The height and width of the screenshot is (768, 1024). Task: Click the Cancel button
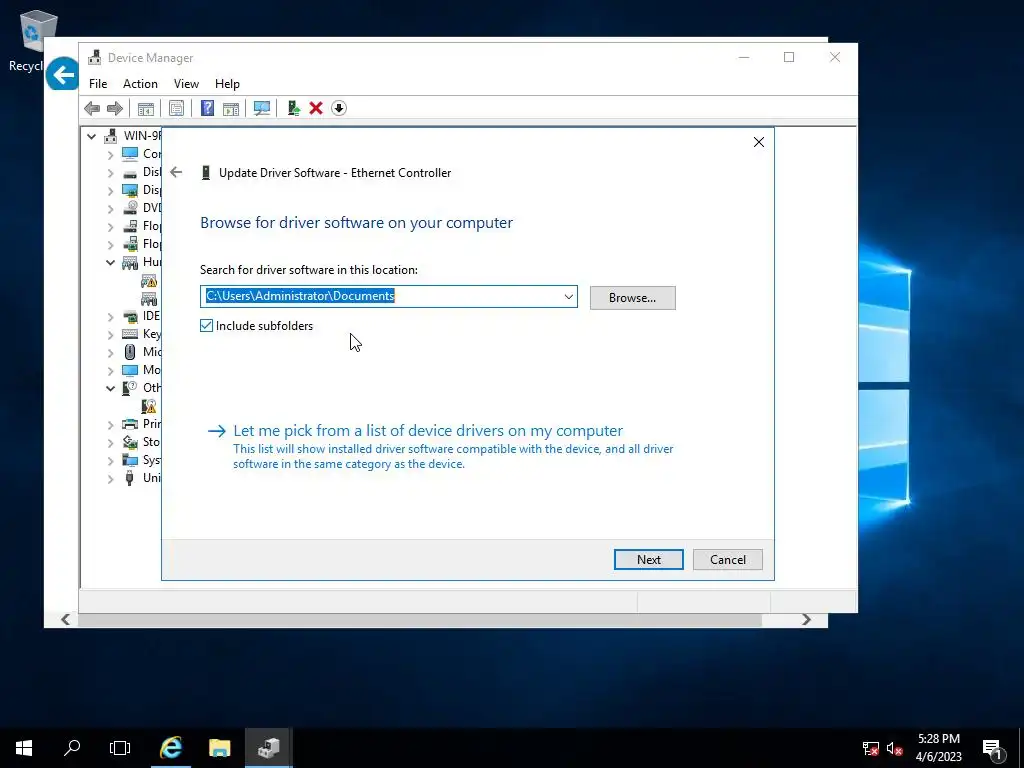pos(728,560)
